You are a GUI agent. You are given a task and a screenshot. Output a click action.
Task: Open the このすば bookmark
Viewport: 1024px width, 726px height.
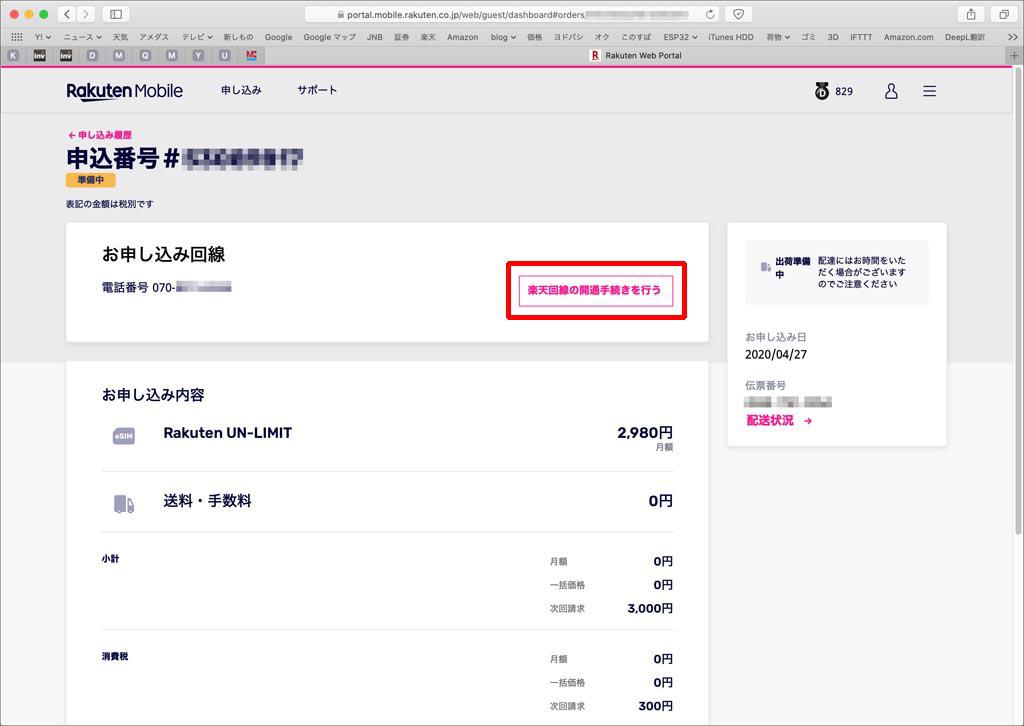(x=636, y=37)
